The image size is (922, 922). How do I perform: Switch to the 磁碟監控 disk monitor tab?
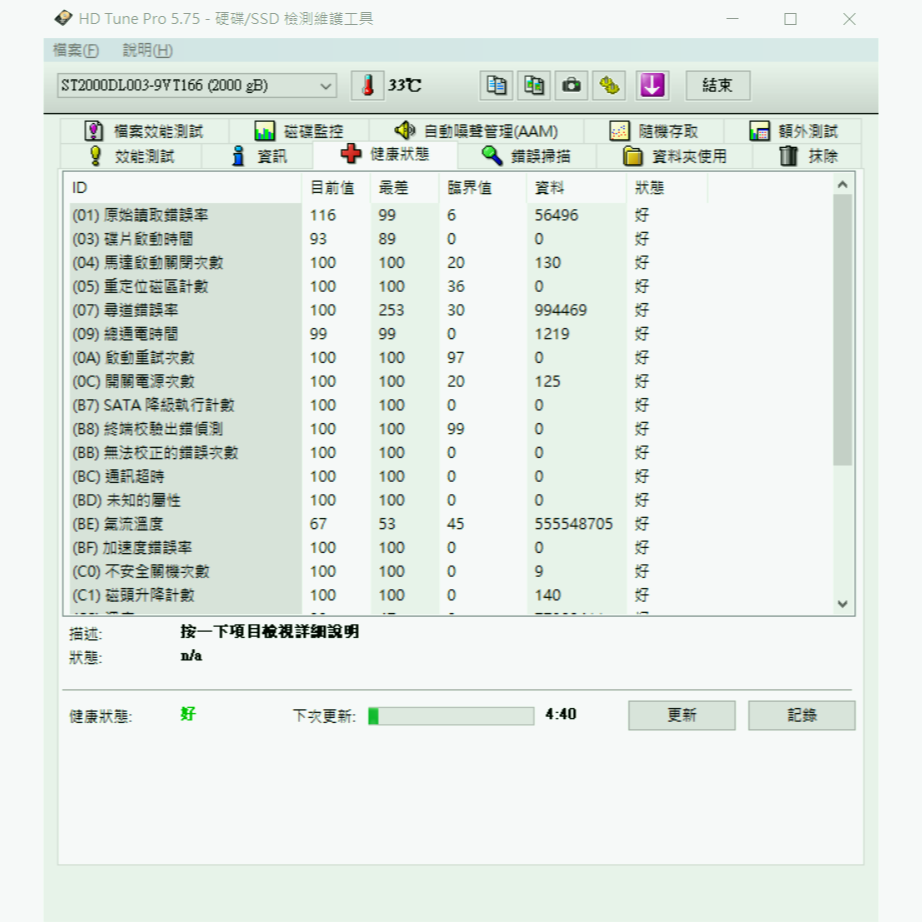coord(298,131)
